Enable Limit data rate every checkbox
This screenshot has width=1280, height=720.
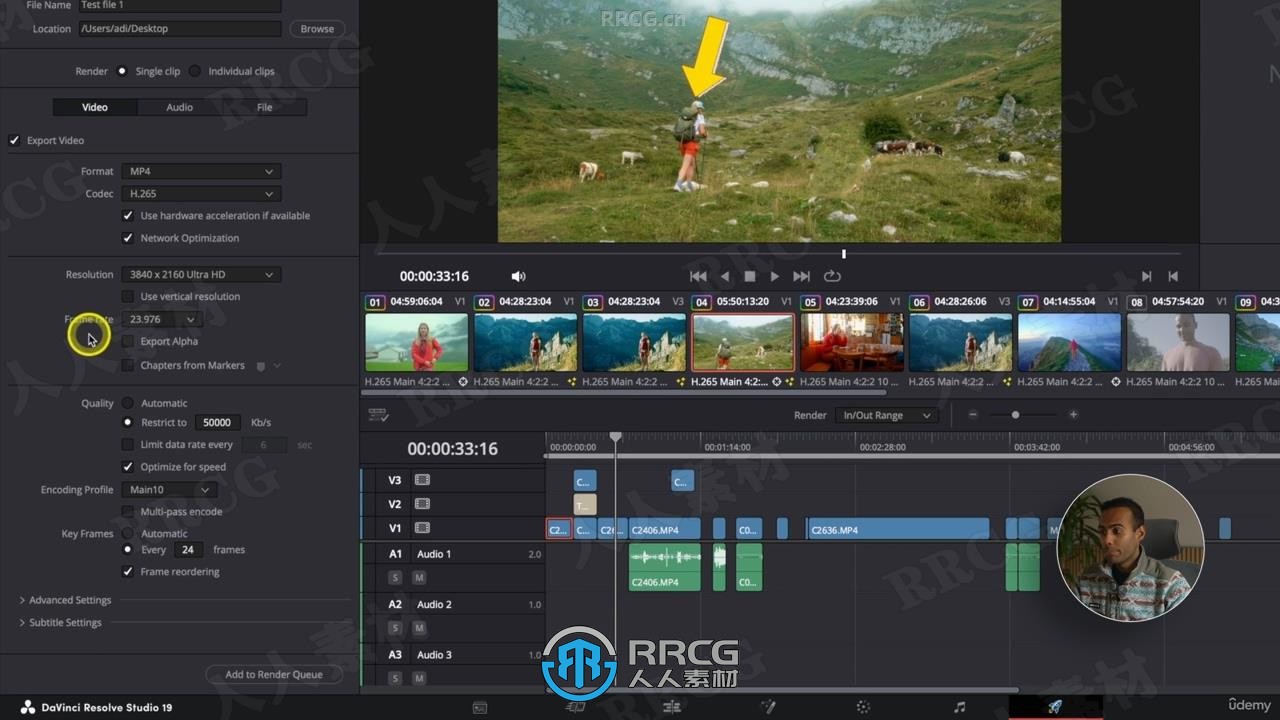point(127,445)
